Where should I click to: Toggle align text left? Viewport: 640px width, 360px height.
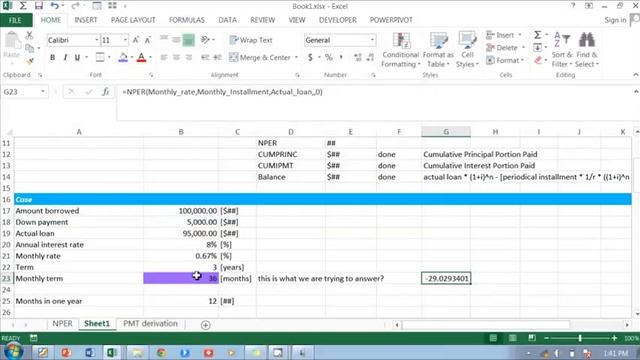(x=164, y=58)
